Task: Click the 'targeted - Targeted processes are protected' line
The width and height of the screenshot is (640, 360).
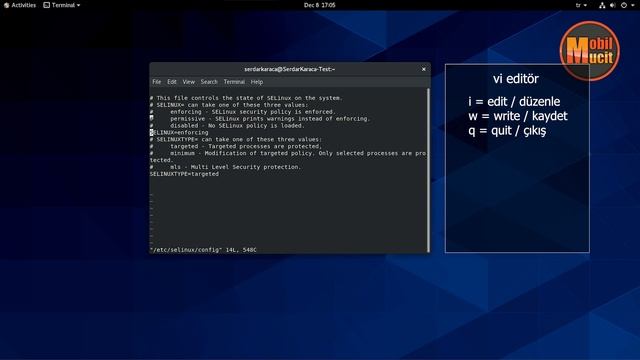Action: (x=236, y=146)
